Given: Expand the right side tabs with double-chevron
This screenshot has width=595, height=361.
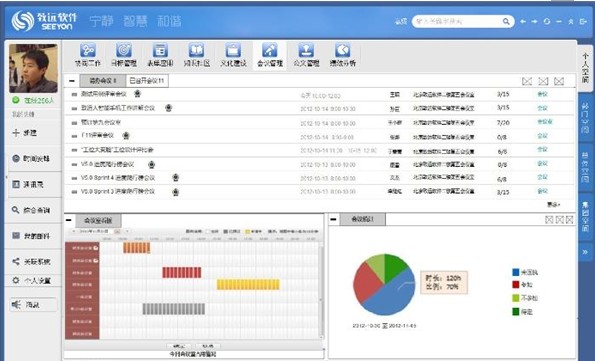Looking at the screenshot, I should pyautogui.click(x=585, y=252).
